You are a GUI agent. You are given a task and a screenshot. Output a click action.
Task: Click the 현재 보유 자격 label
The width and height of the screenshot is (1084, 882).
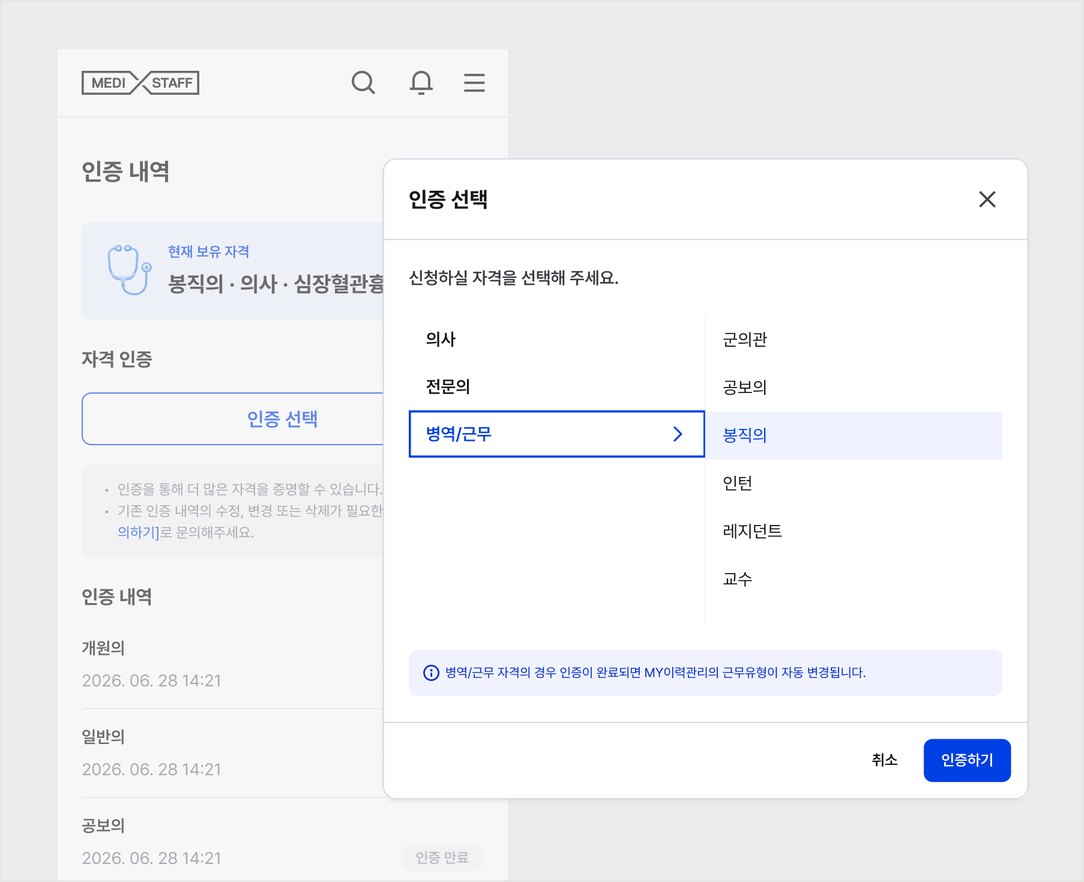[208, 252]
